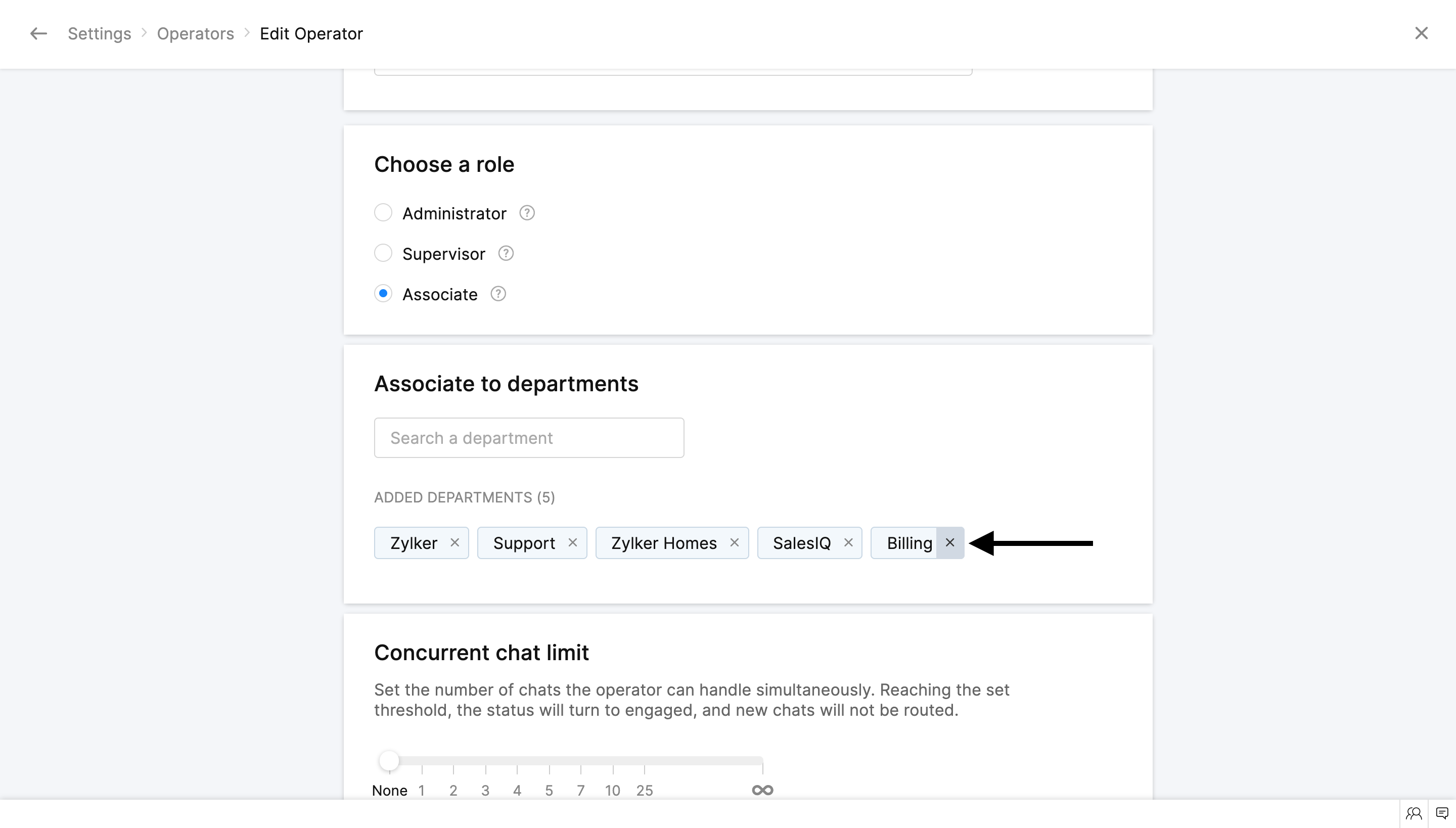The height and width of the screenshot is (828, 1456).
Task: Go to Settings breadcrumb
Action: coord(99,33)
